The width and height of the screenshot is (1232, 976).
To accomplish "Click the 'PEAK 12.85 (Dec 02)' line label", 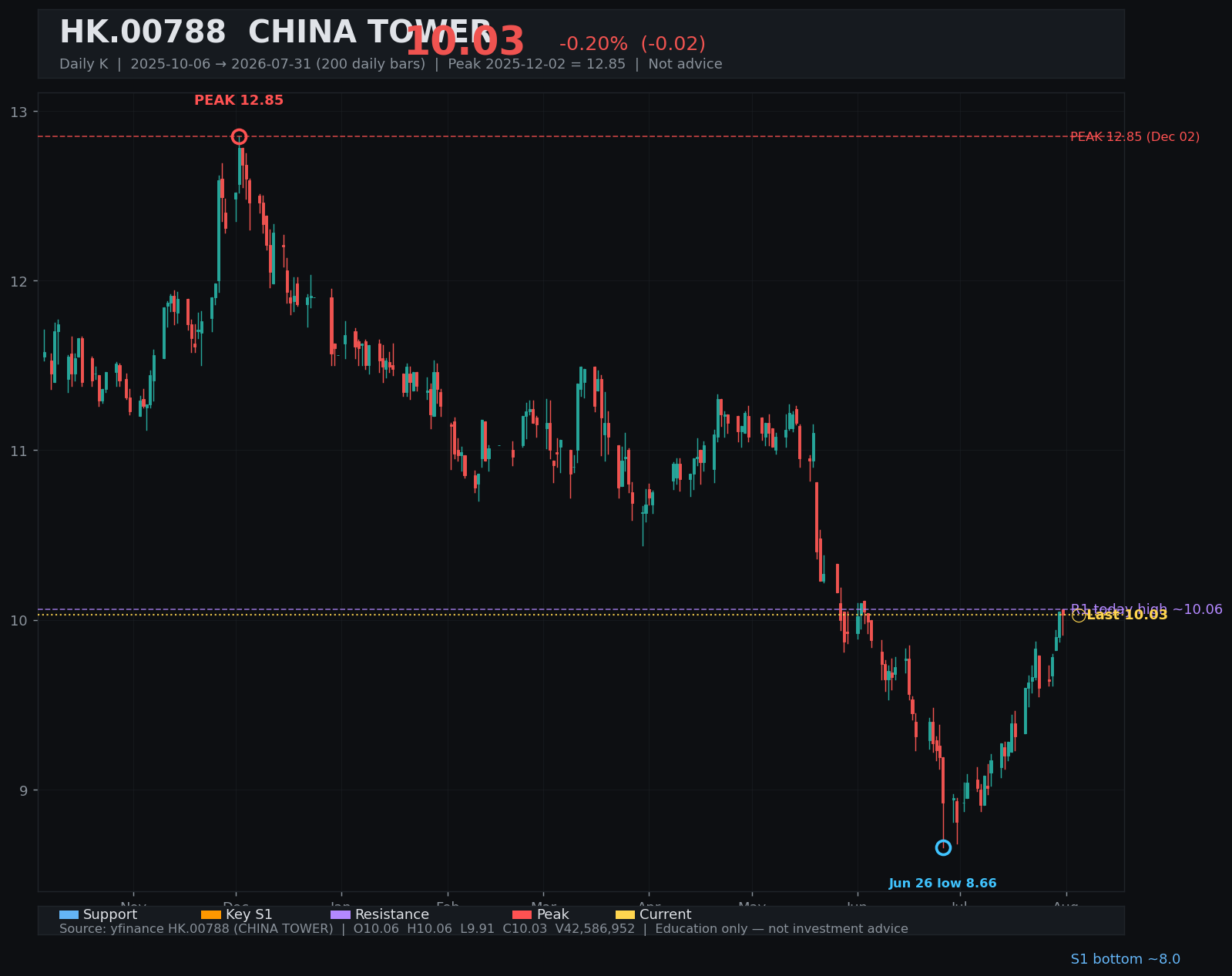I will [1135, 137].
